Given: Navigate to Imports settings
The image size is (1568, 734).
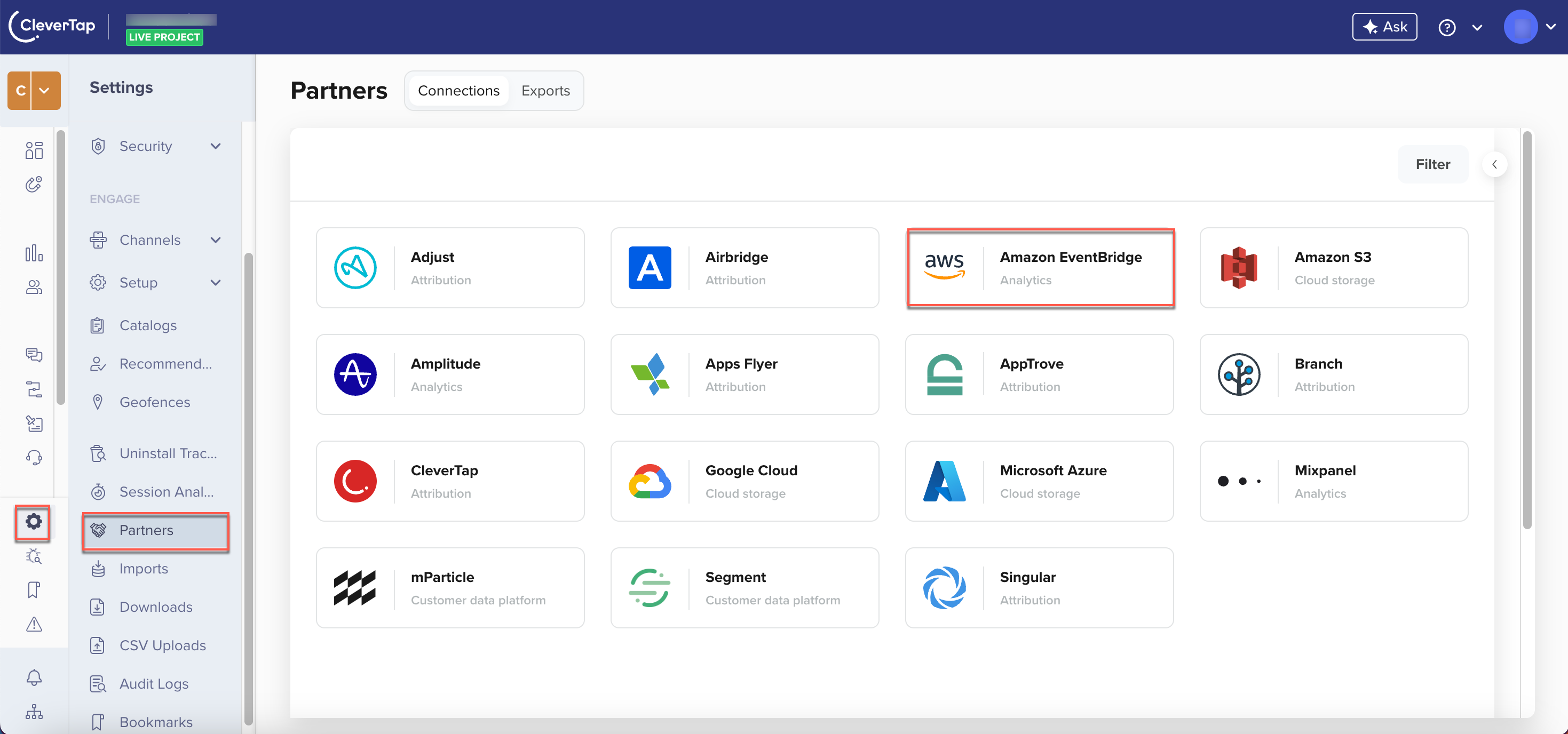Looking at the screenshot, I should coord(144,568).
